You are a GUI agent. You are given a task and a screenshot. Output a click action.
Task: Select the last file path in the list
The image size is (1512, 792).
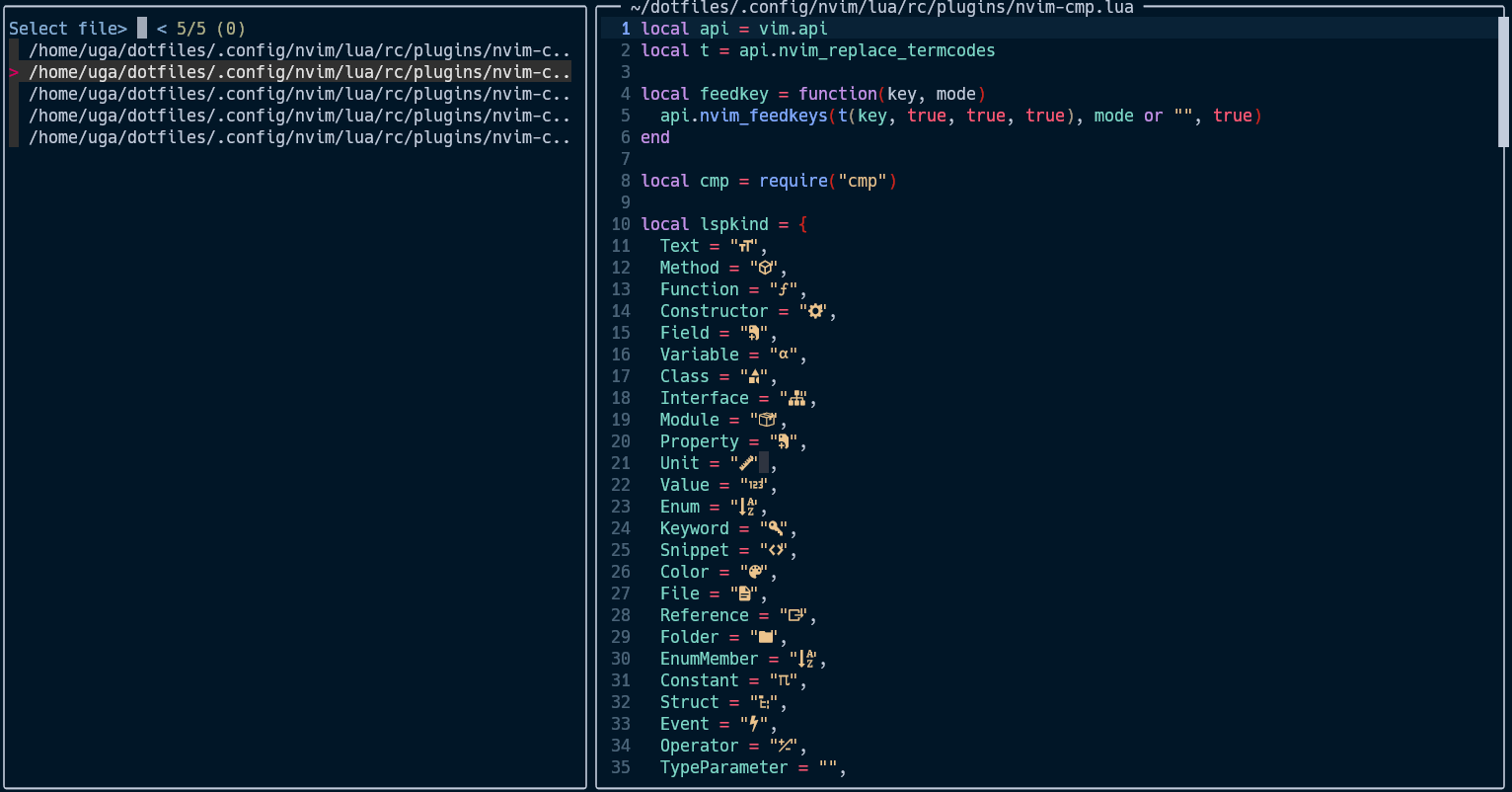coord(296,137)
